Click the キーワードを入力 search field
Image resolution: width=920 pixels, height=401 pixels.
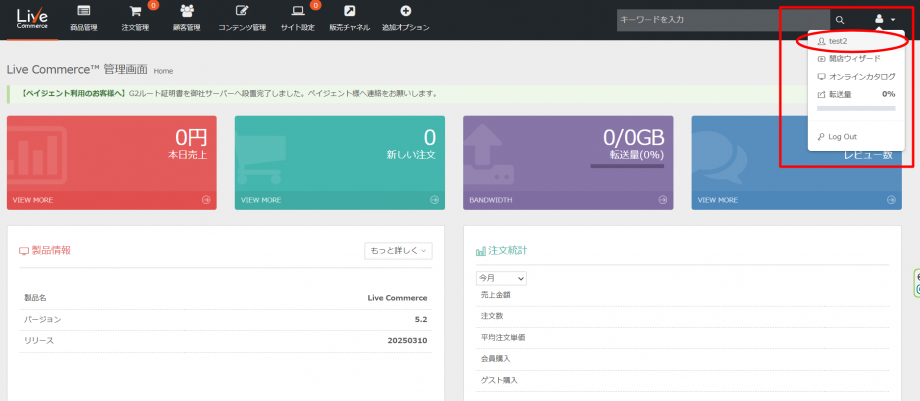[721, 20]
